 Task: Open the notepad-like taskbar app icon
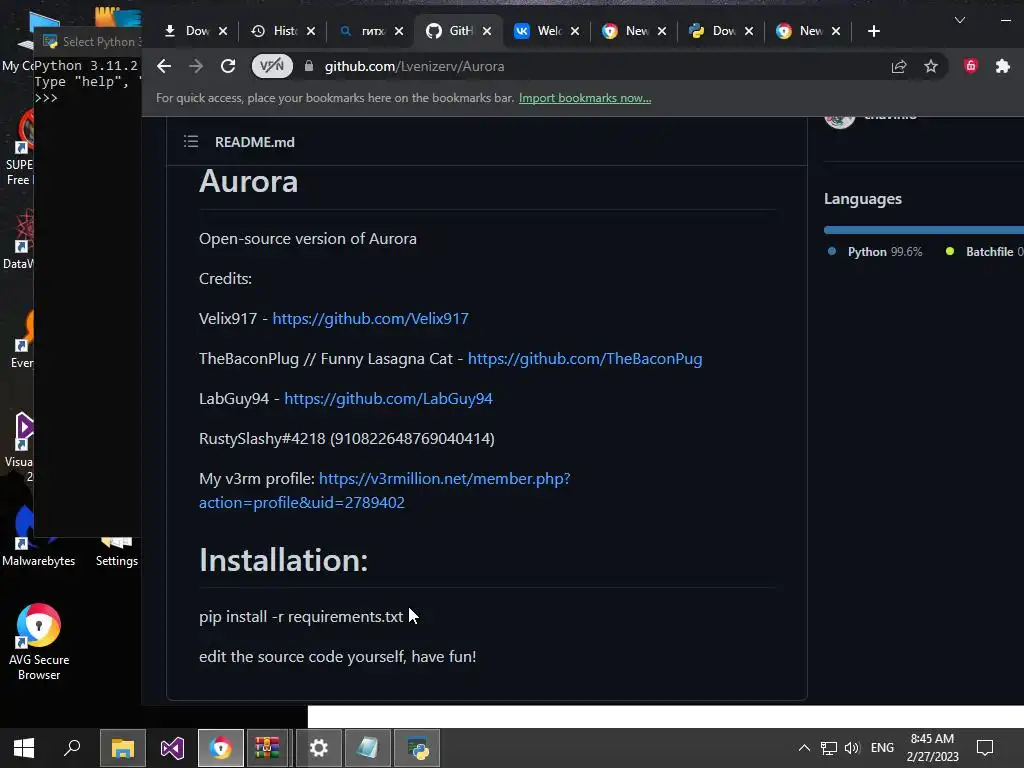click(368, 748)
